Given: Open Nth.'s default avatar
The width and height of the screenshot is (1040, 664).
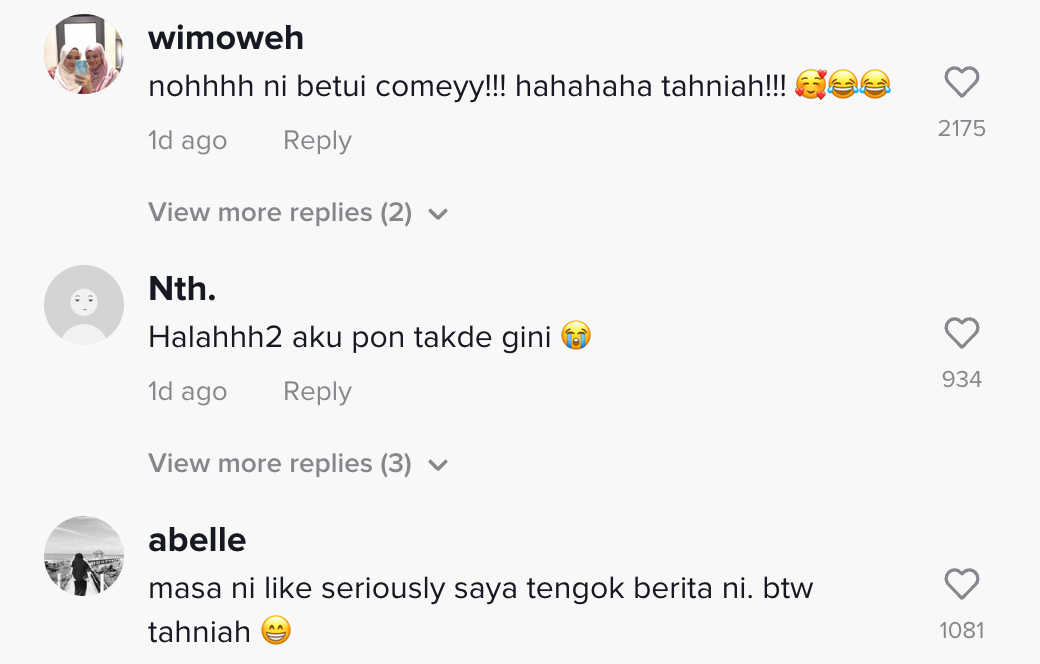Looking at the screenshot, I should [84, 305].
